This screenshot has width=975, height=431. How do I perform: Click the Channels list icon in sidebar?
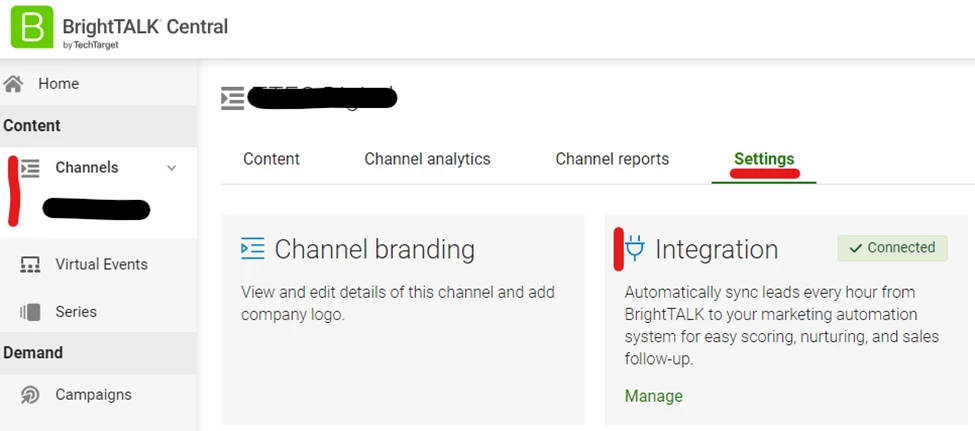30,168
